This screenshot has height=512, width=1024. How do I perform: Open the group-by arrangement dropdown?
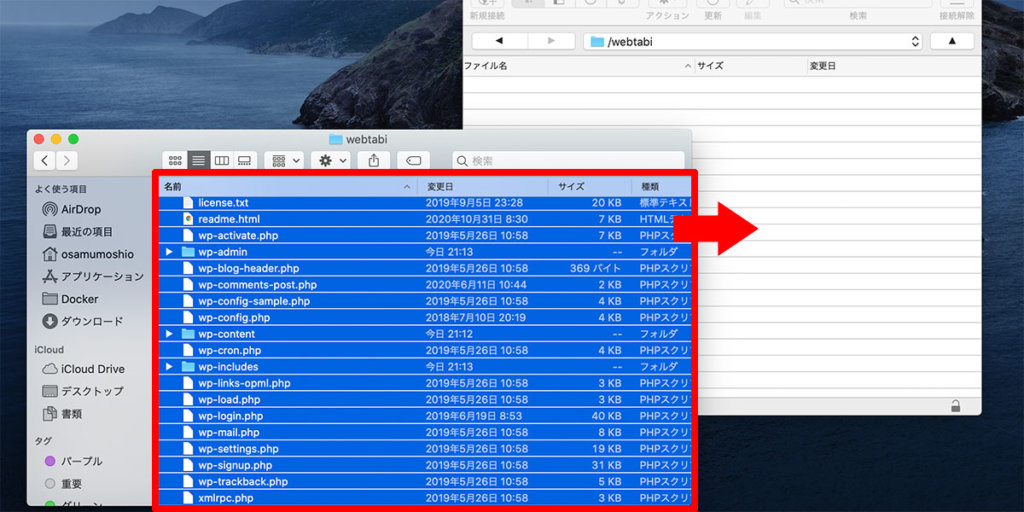coord(286,160)
